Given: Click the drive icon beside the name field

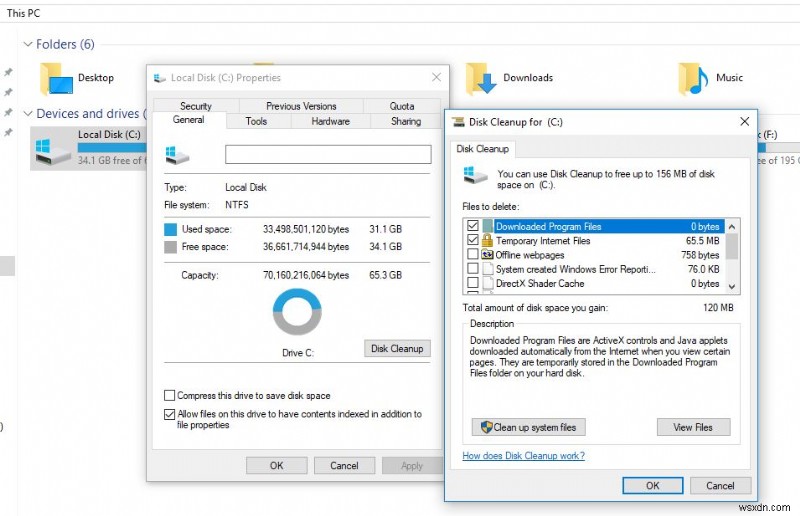Looking at the screenshot, I should (x=177, y=155).
